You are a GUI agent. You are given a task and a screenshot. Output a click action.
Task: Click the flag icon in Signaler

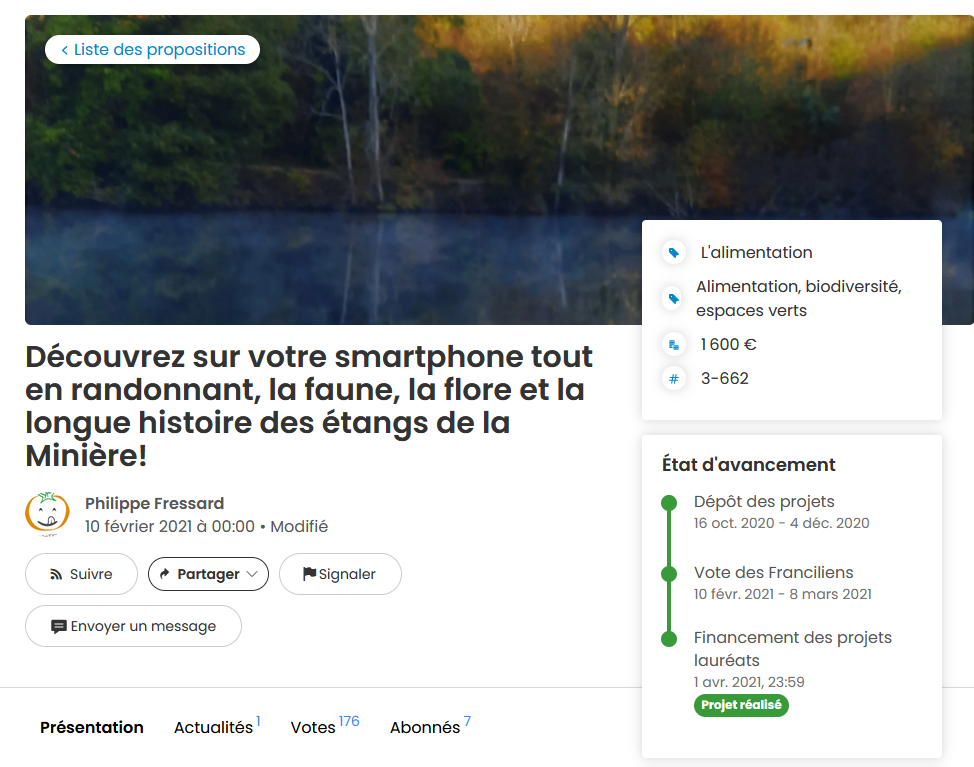[x=309, y=574]
